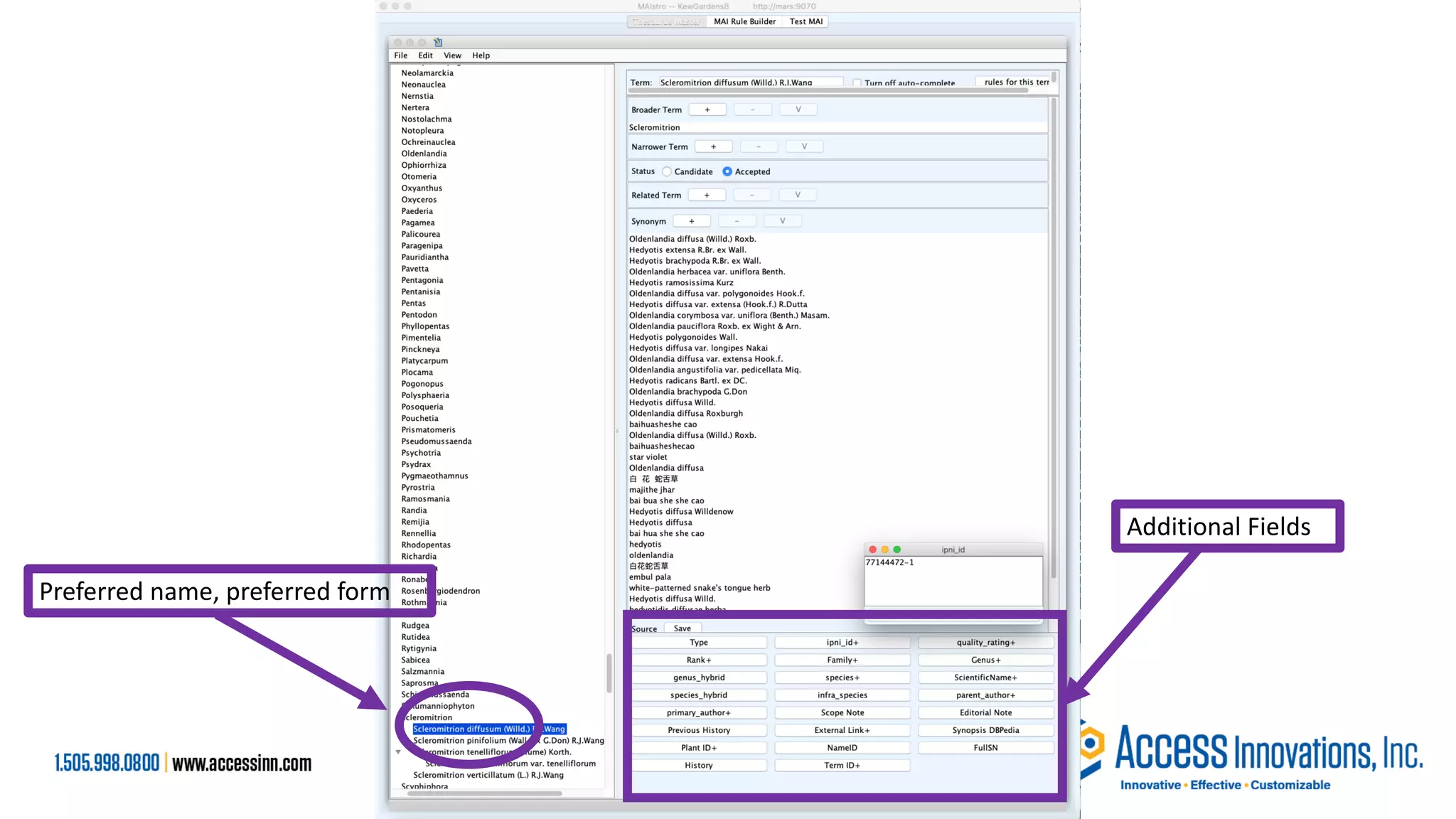
Task: Click synonym star violet
Action: tap(648, 457)
